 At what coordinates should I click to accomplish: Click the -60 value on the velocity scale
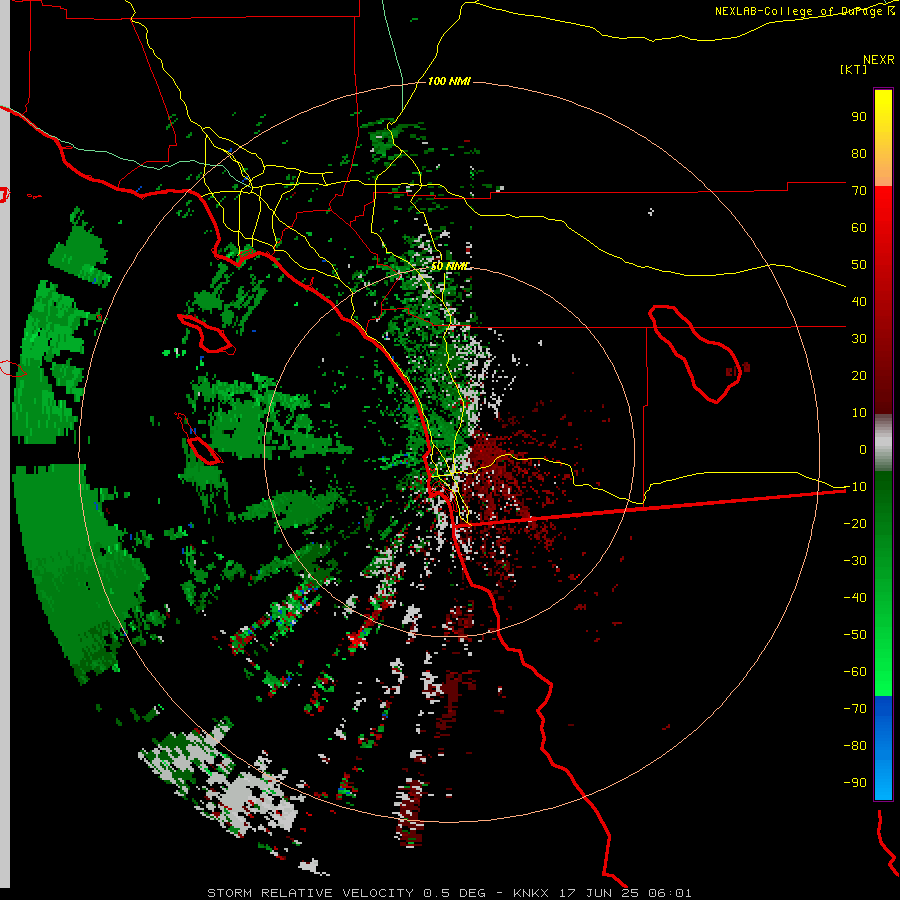click(x=855, y=672)
